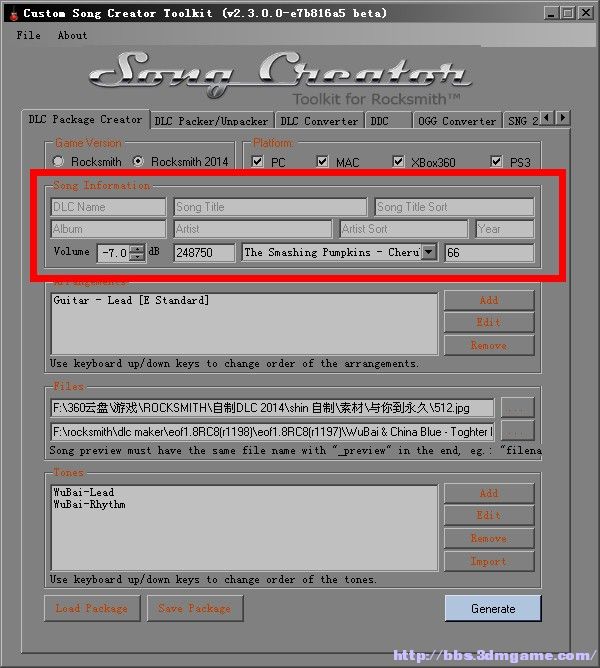Click the Save Package button
Viewport: 600px width, 668px height.
coord(195,608)
